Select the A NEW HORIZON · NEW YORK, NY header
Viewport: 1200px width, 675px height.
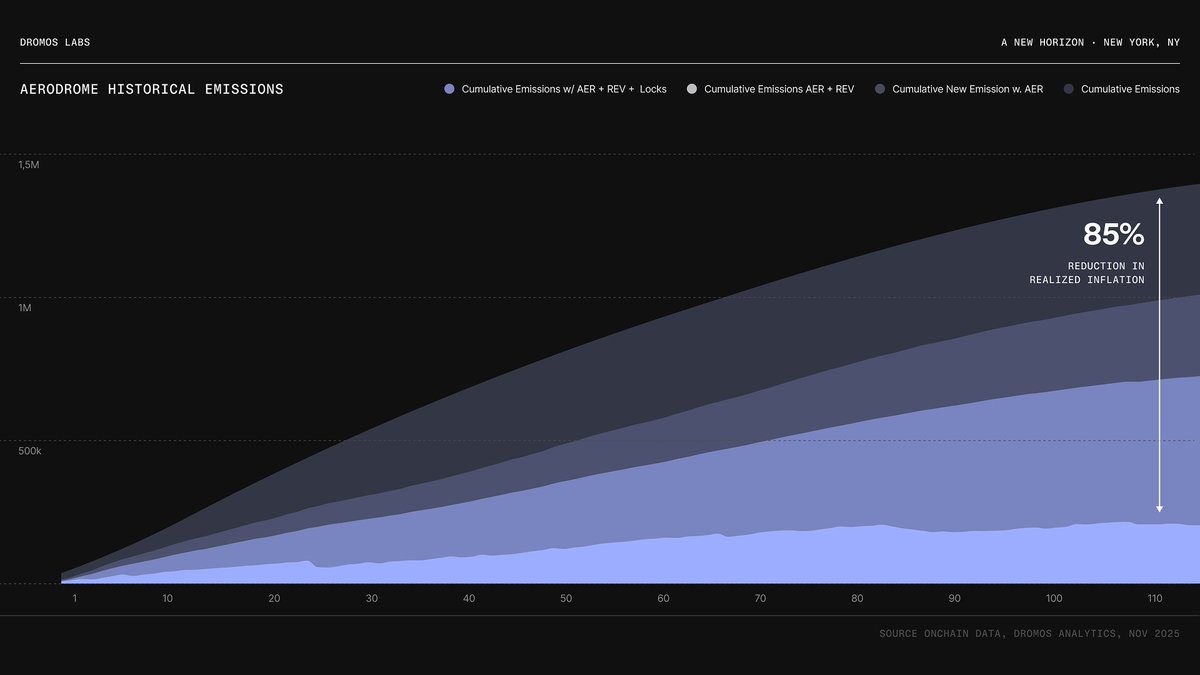click(x=1090, y=42)
